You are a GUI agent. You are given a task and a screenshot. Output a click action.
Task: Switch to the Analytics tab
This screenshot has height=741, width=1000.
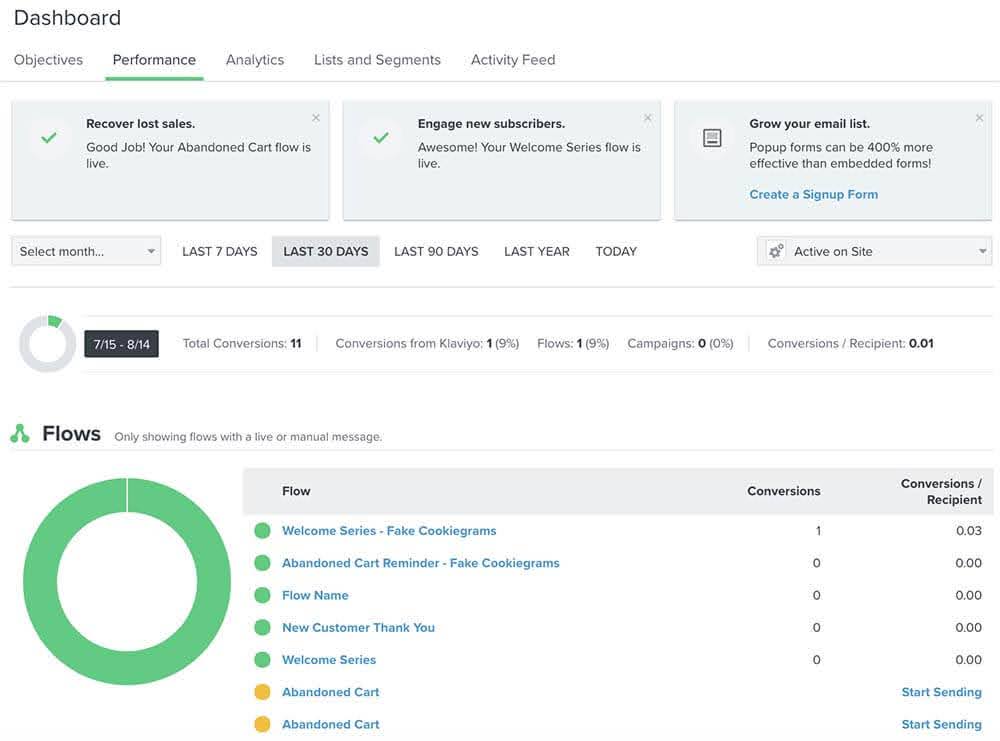click(254, 59)
